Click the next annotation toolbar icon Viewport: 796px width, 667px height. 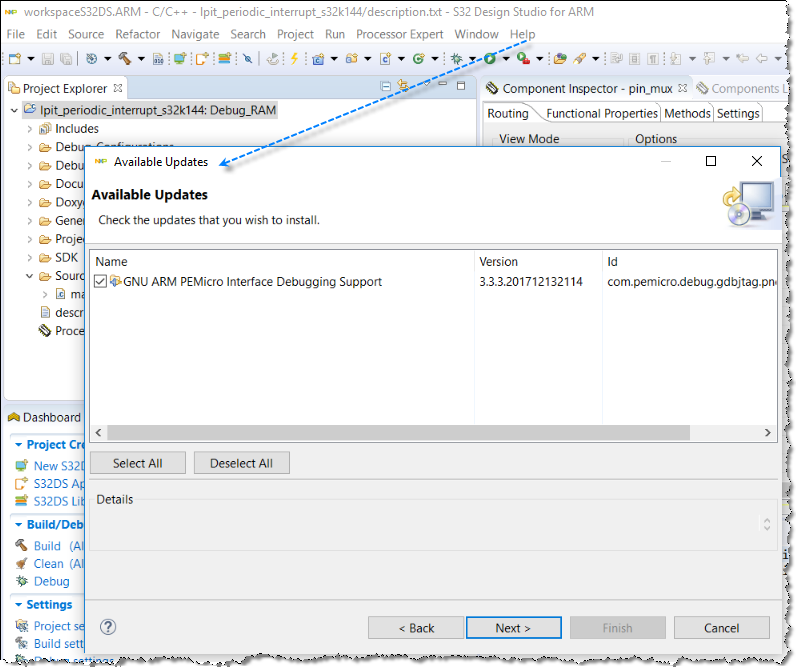click(675, 59)
